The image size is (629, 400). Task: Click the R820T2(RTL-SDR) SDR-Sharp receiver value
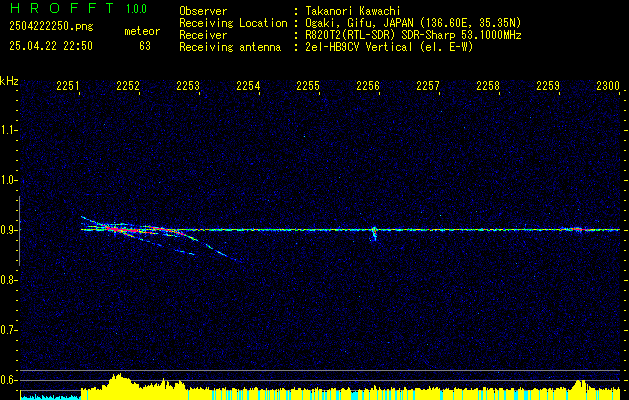pos(413,35)
